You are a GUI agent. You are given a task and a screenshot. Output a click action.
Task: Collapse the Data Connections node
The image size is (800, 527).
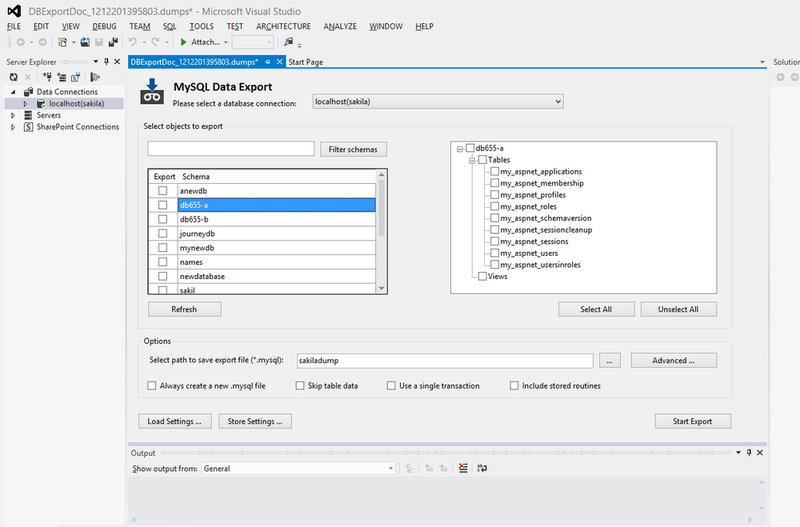[x=14, y=92]
